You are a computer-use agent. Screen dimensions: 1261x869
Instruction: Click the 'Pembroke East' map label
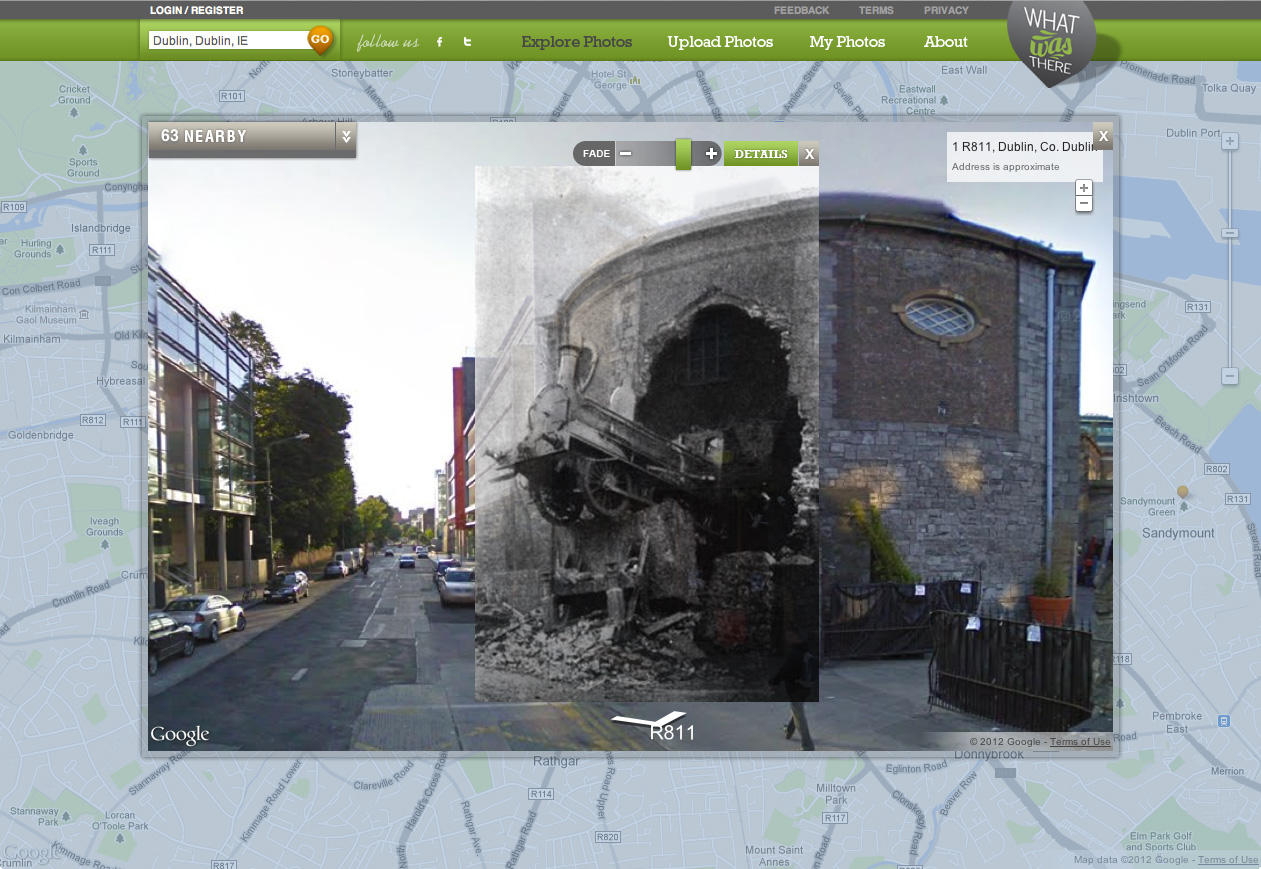(x=1177, y=723)
